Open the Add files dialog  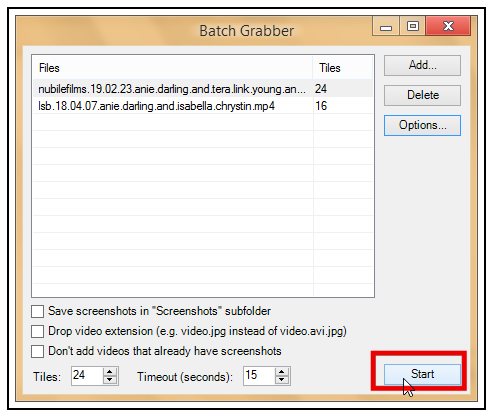point(422,65)
